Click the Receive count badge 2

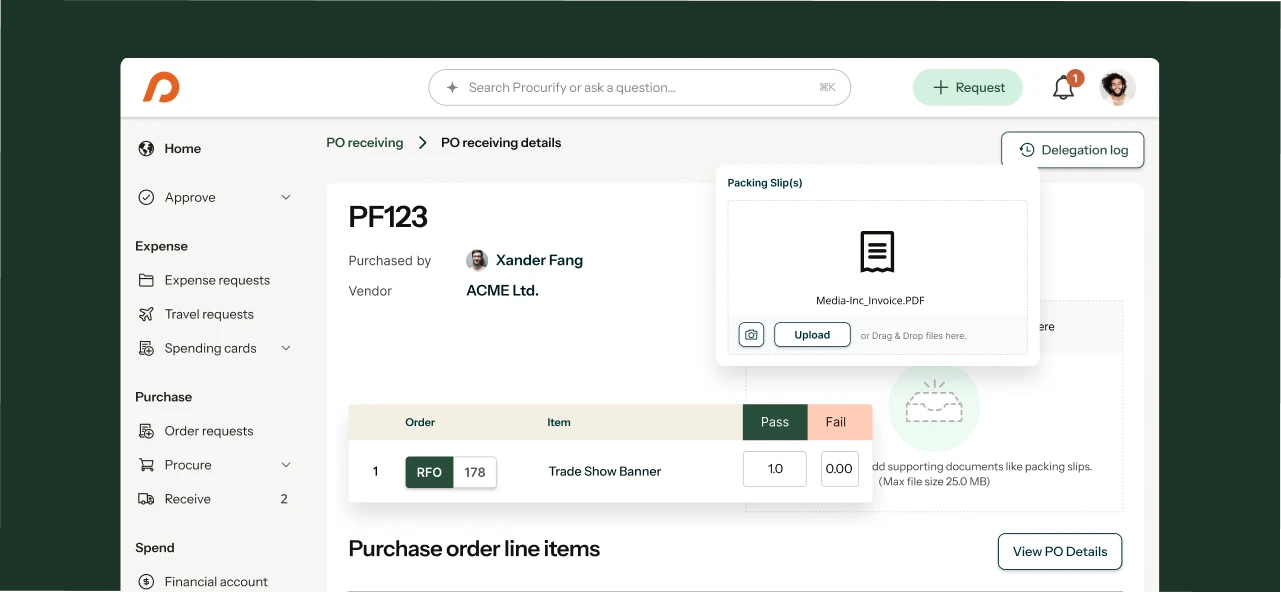[284, 499]
